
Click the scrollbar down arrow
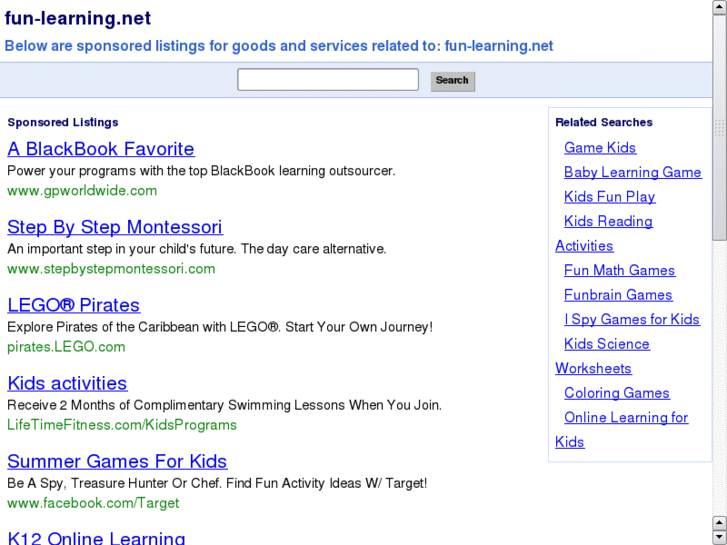tap(719, 536)
